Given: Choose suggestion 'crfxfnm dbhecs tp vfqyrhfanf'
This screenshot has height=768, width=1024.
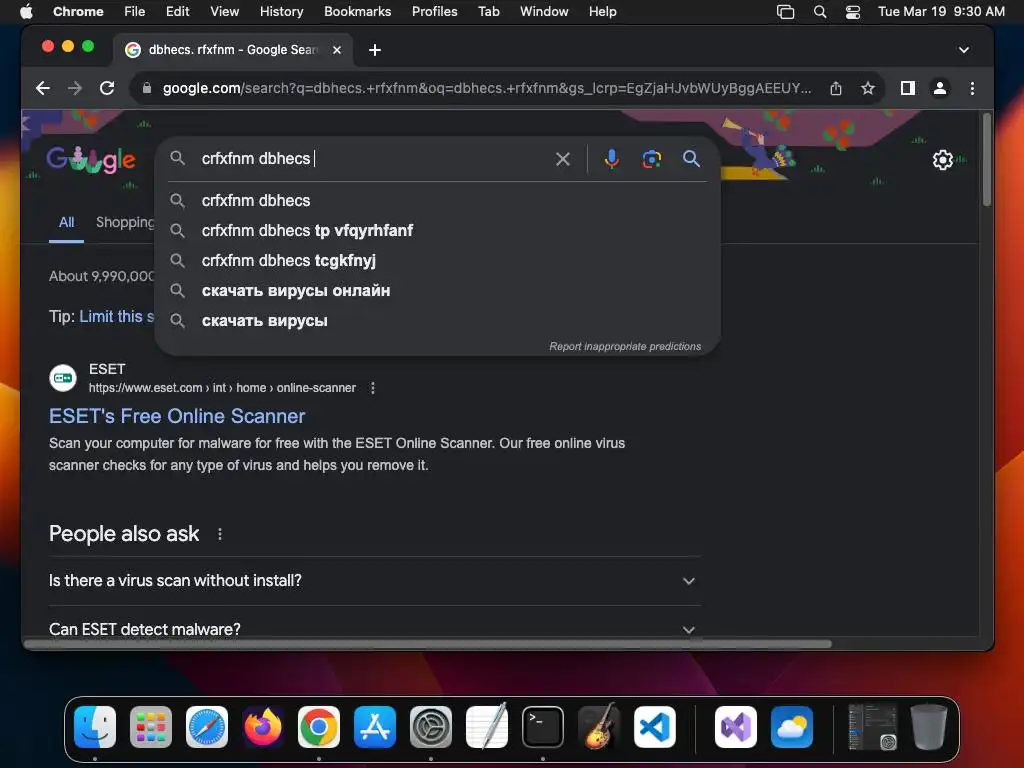Looking at the screenshot, I should coord(438,231).
